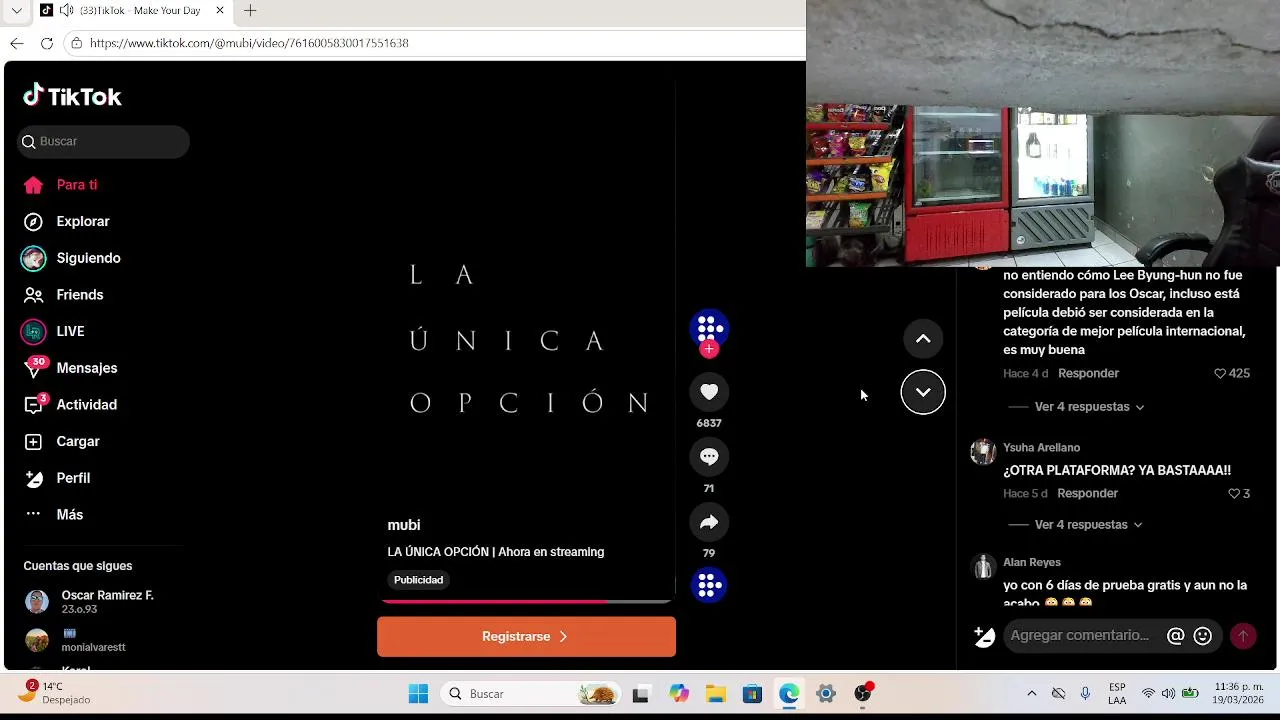The height and width of the screenshot is (720, 1280).
Task: Open the mubi username on the video
Action: coord(404,525)
